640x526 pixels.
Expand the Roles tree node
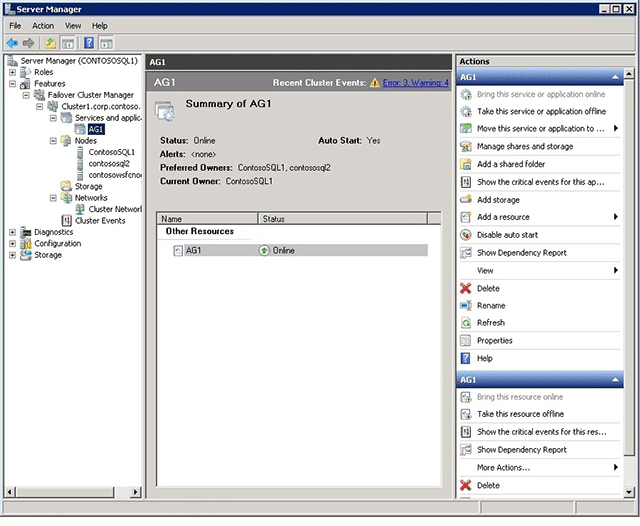tap(12, 72)
